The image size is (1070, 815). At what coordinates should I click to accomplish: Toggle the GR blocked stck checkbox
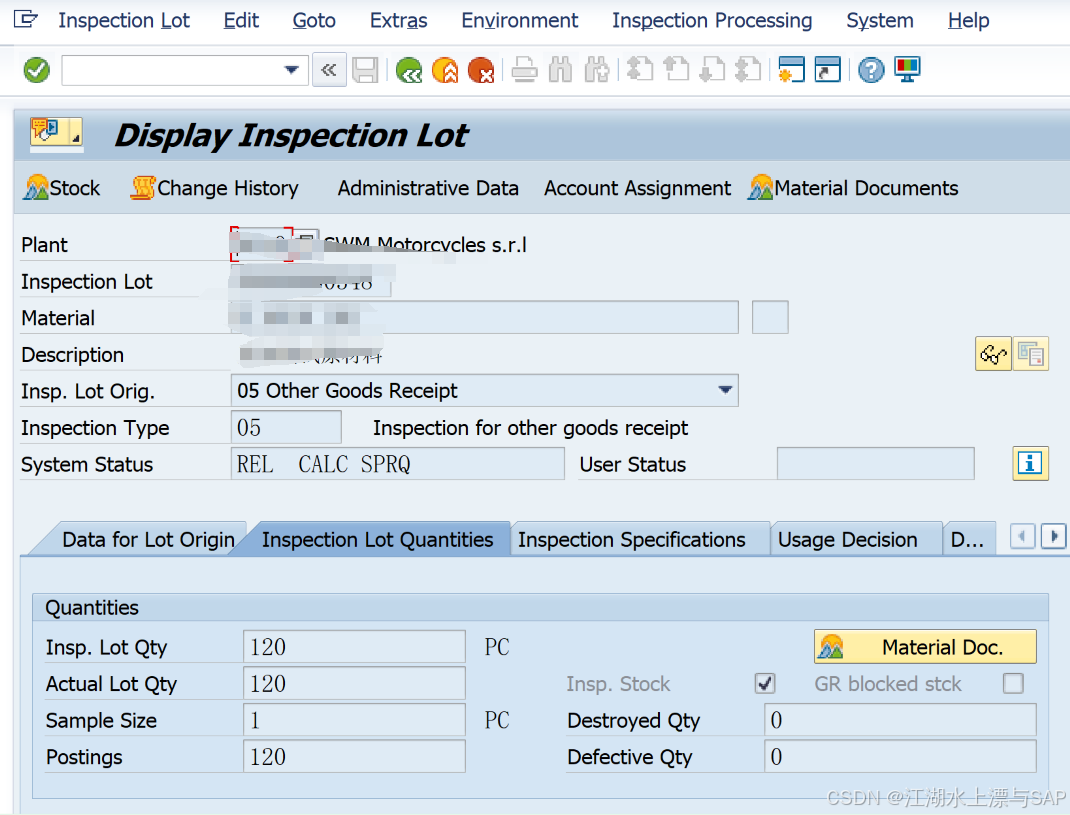tap(1013, 683)
